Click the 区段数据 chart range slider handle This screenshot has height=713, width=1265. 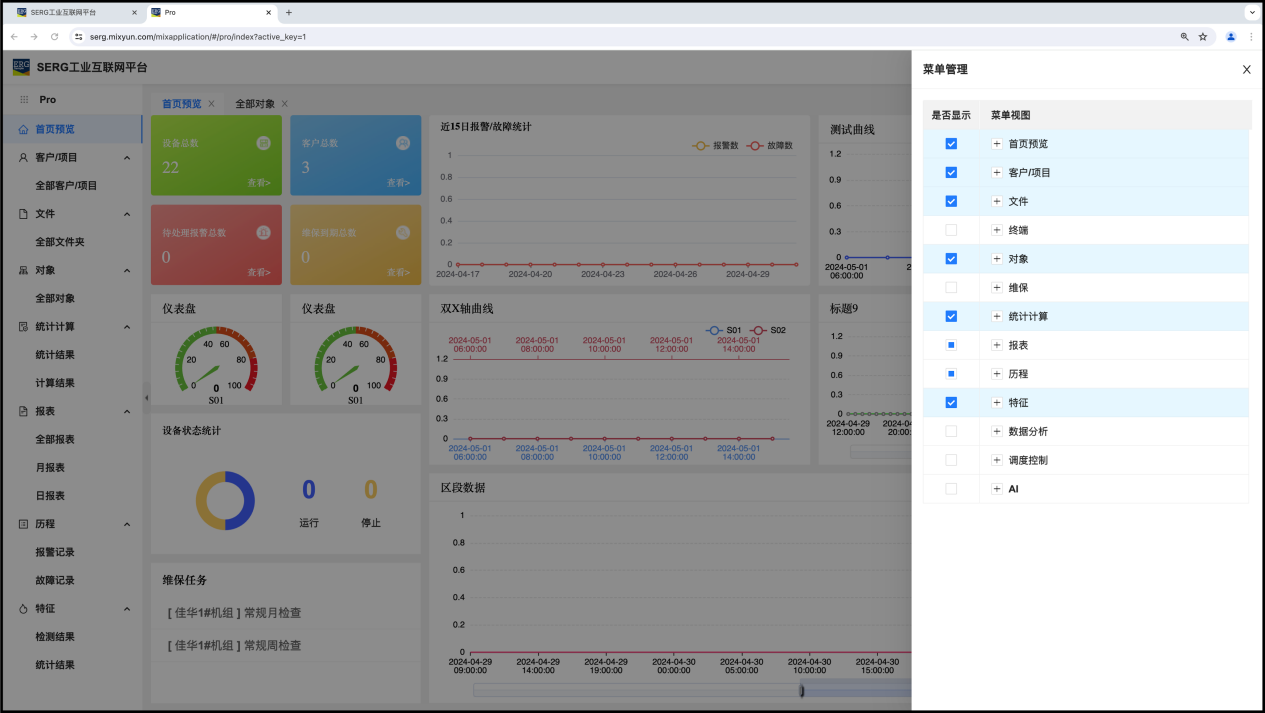[801, 690]
